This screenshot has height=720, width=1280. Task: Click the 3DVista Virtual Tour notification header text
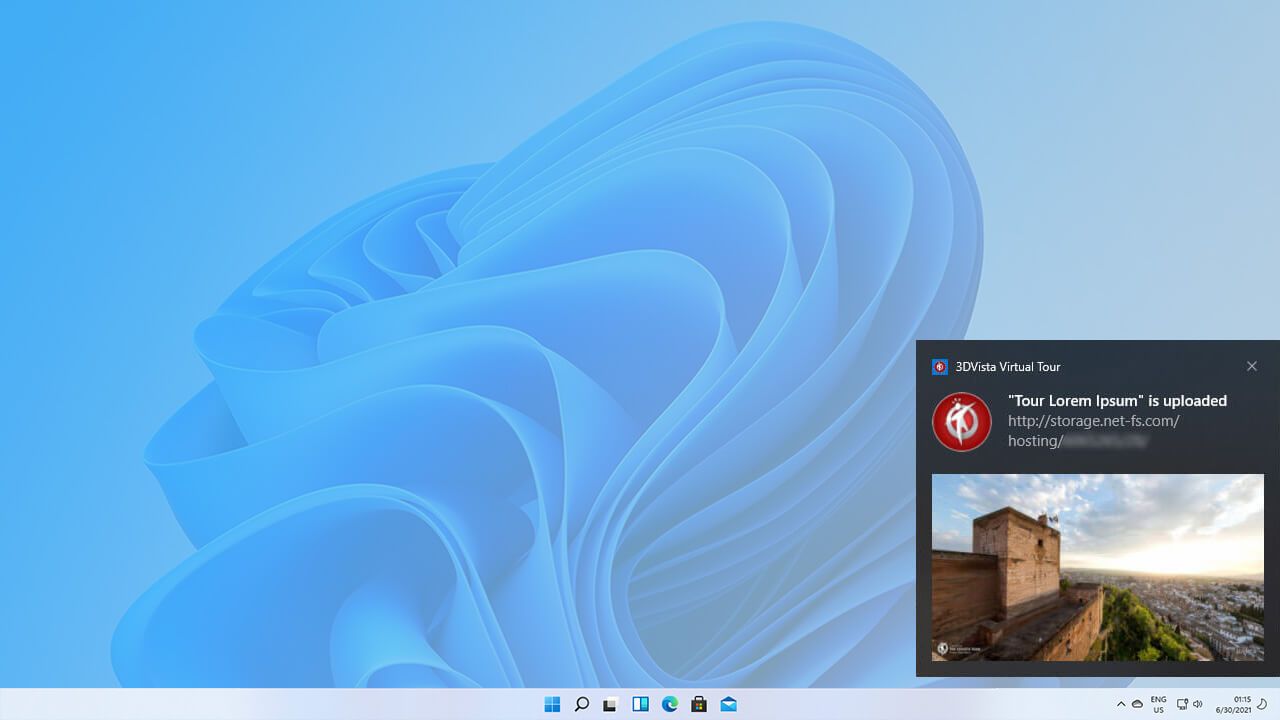[x=1008, y=367]
